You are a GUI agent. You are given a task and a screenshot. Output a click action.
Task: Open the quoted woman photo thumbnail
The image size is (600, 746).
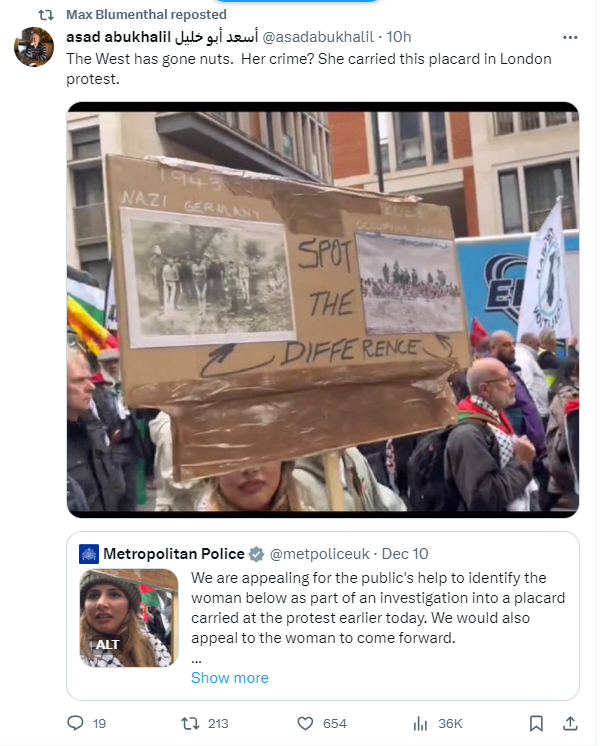coord(128,618)
